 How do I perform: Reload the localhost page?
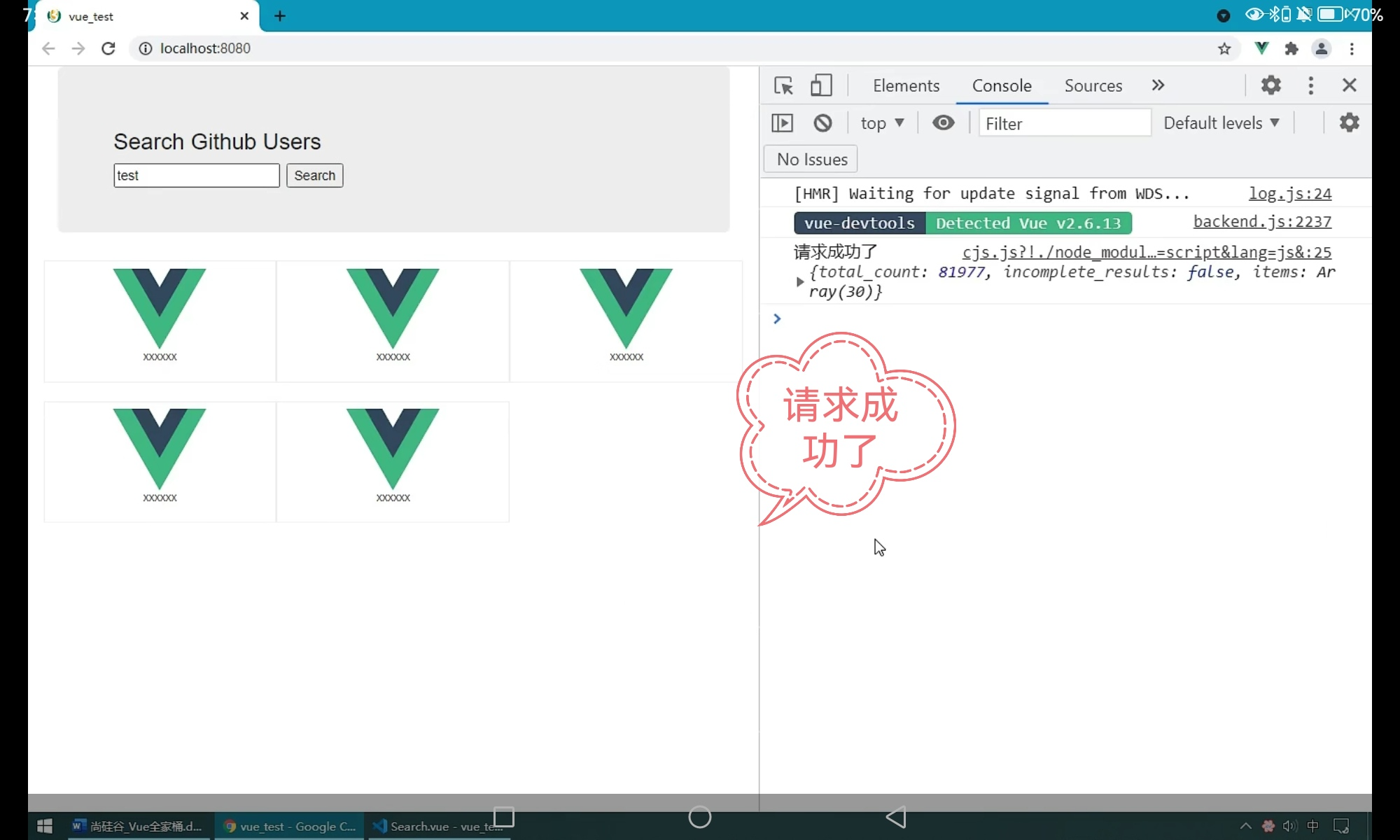pyautogui.click(x=108, y=48)
